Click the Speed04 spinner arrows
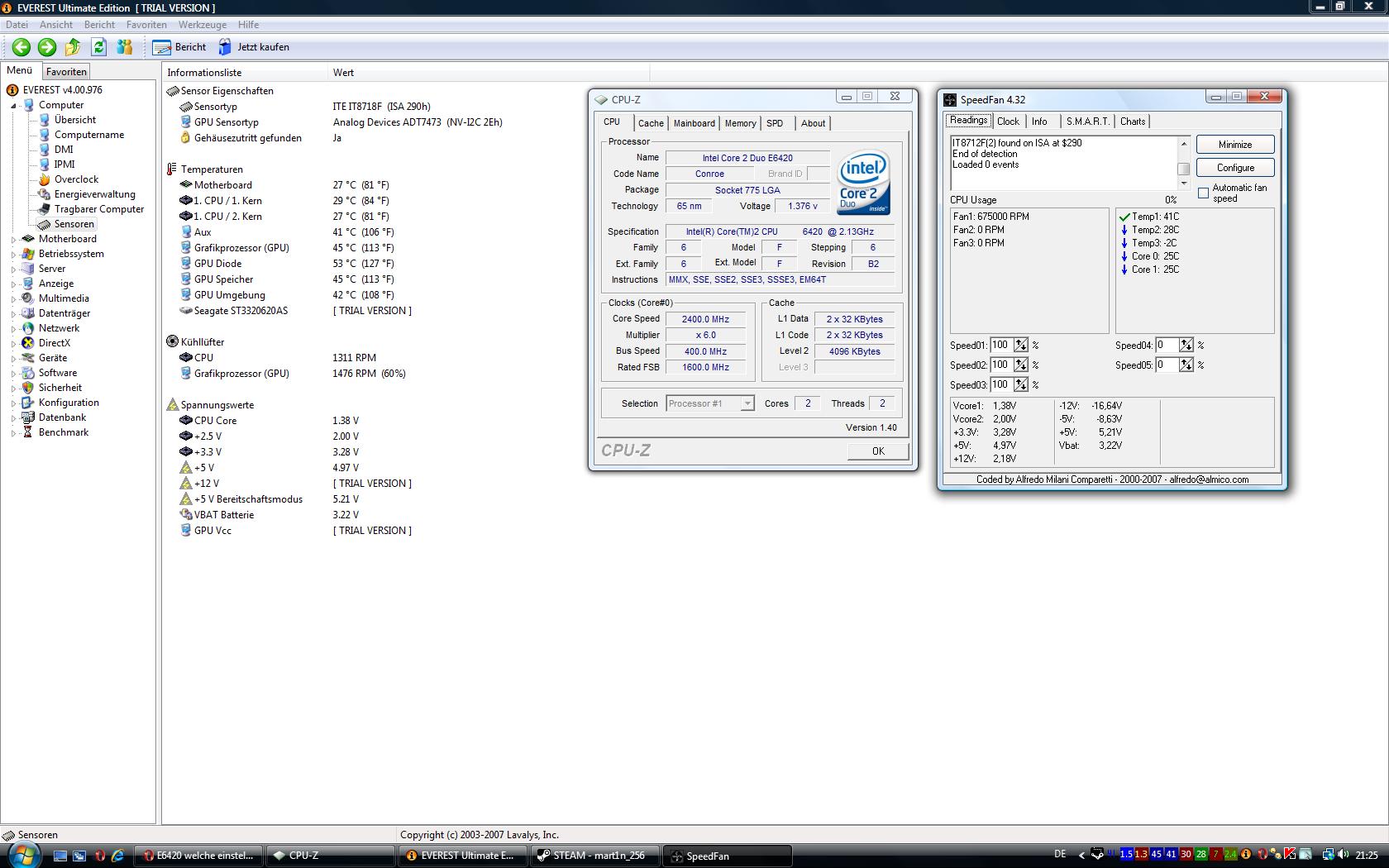This screenshot has height=868, width=1389. point(1186,346)
